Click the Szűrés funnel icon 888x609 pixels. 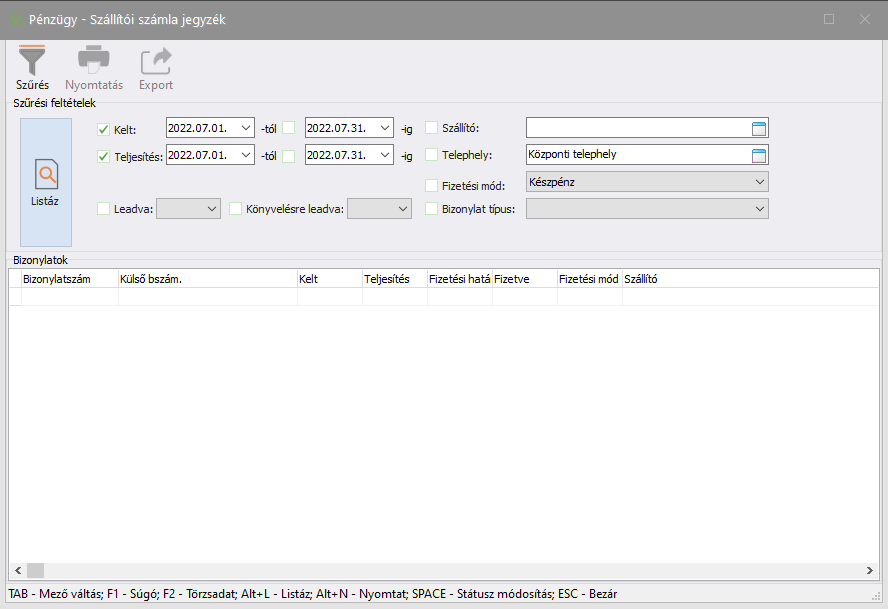tap(32, 62)
